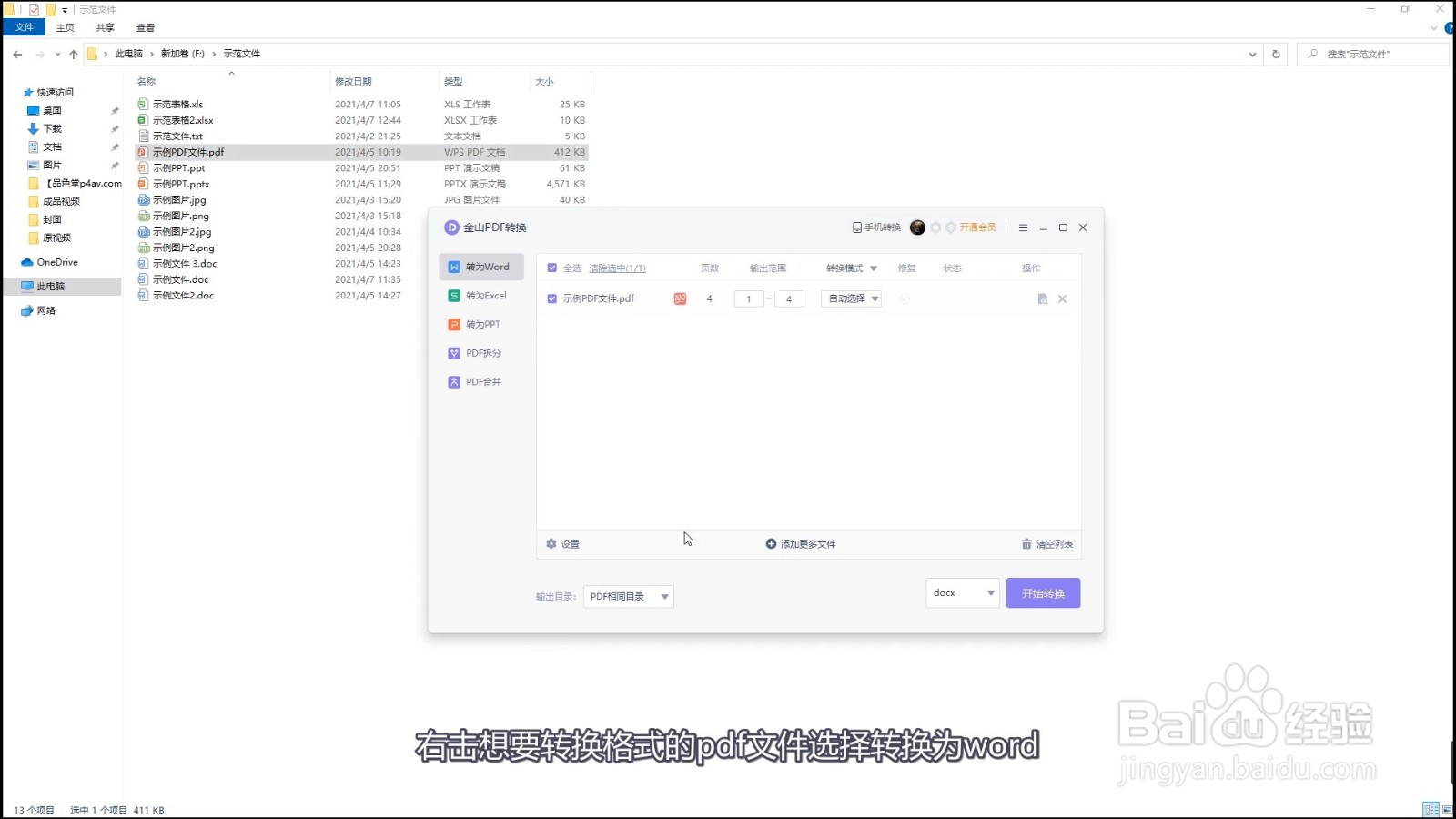This screenshot has height=819, width=1456.
Task: Switch to the 转为PPT tool
Action: pyautogui.click(x=480, y=324)
